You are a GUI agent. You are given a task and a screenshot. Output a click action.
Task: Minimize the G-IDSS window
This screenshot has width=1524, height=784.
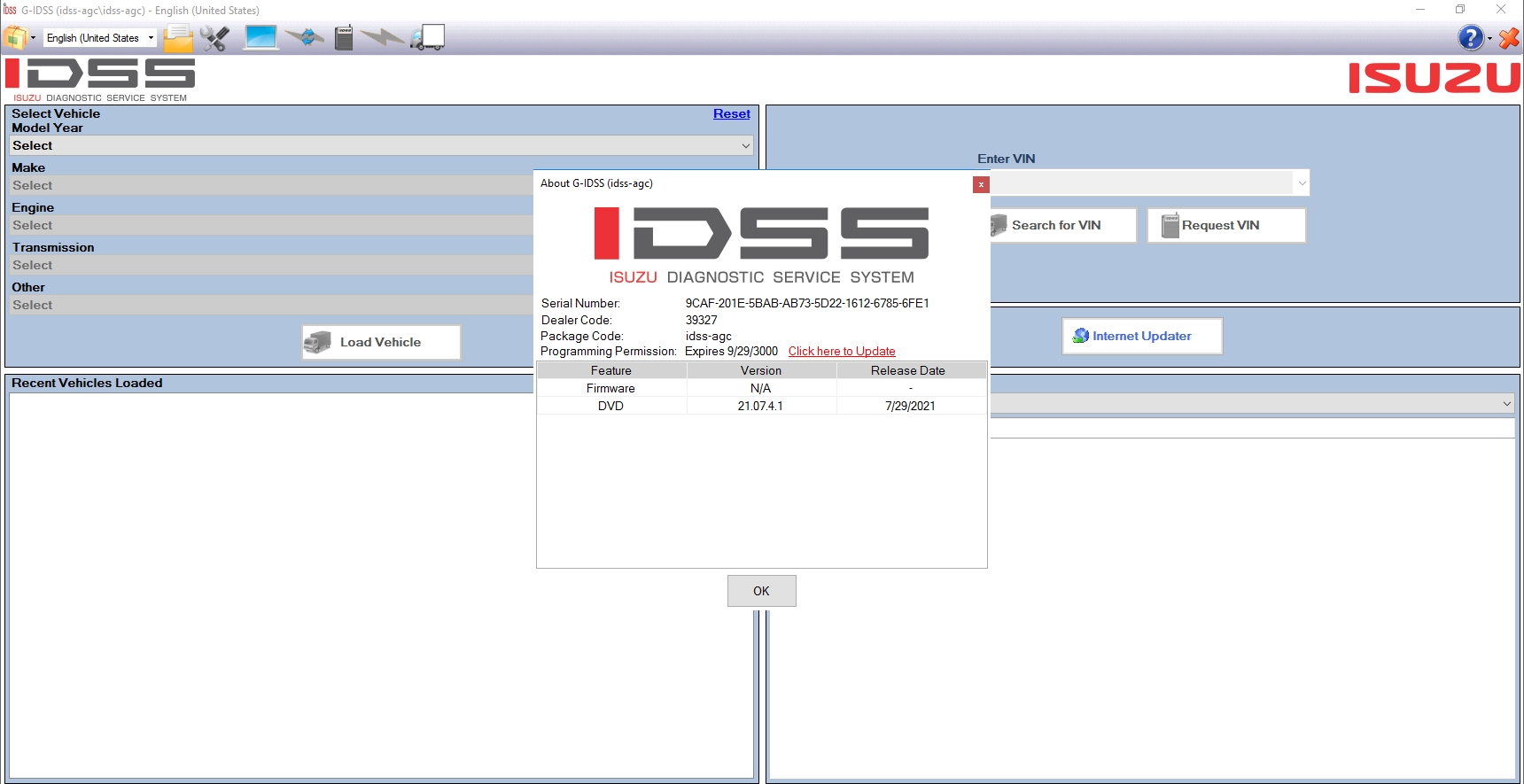point(1420,10)
